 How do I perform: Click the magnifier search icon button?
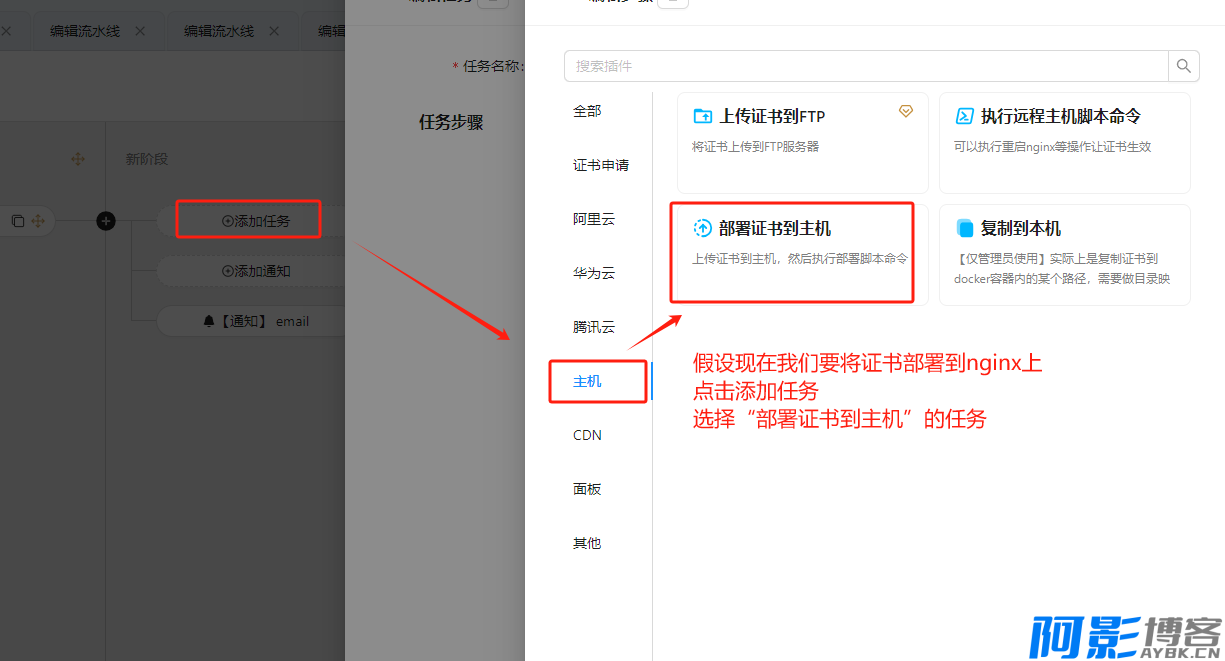1183,66
